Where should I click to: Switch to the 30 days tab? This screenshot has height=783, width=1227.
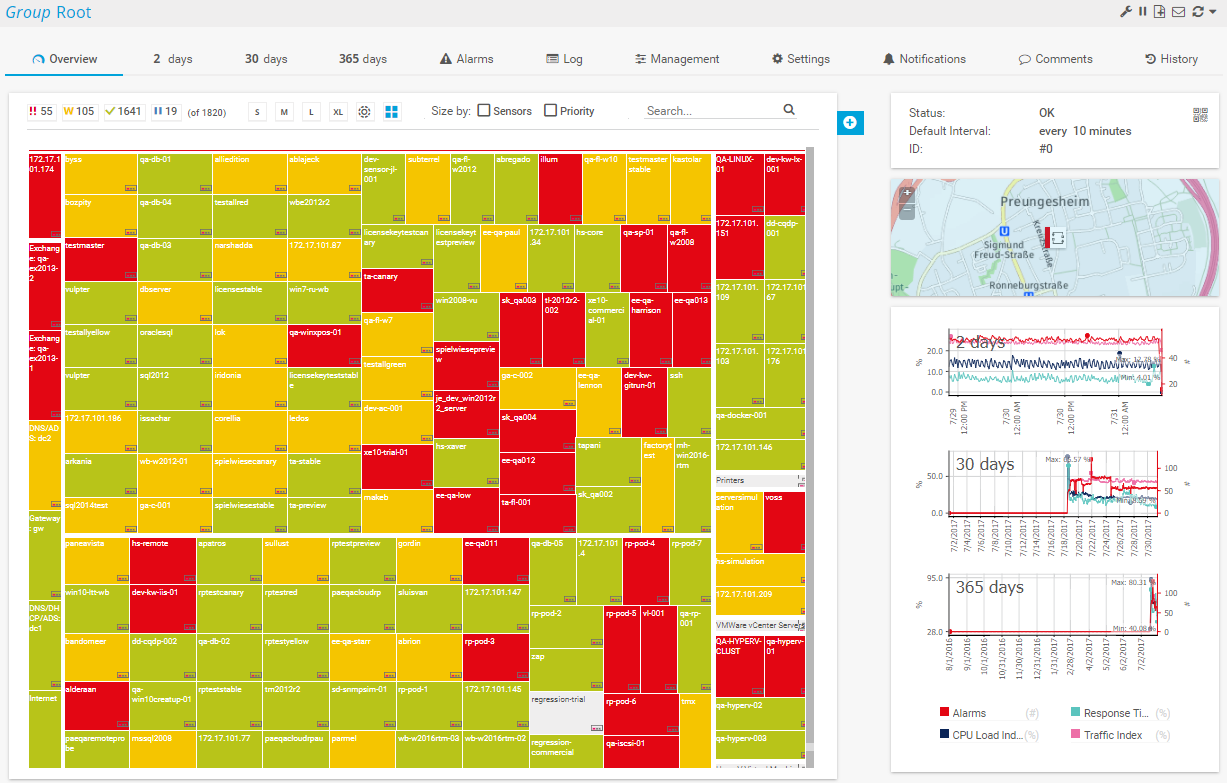(266, 59)
